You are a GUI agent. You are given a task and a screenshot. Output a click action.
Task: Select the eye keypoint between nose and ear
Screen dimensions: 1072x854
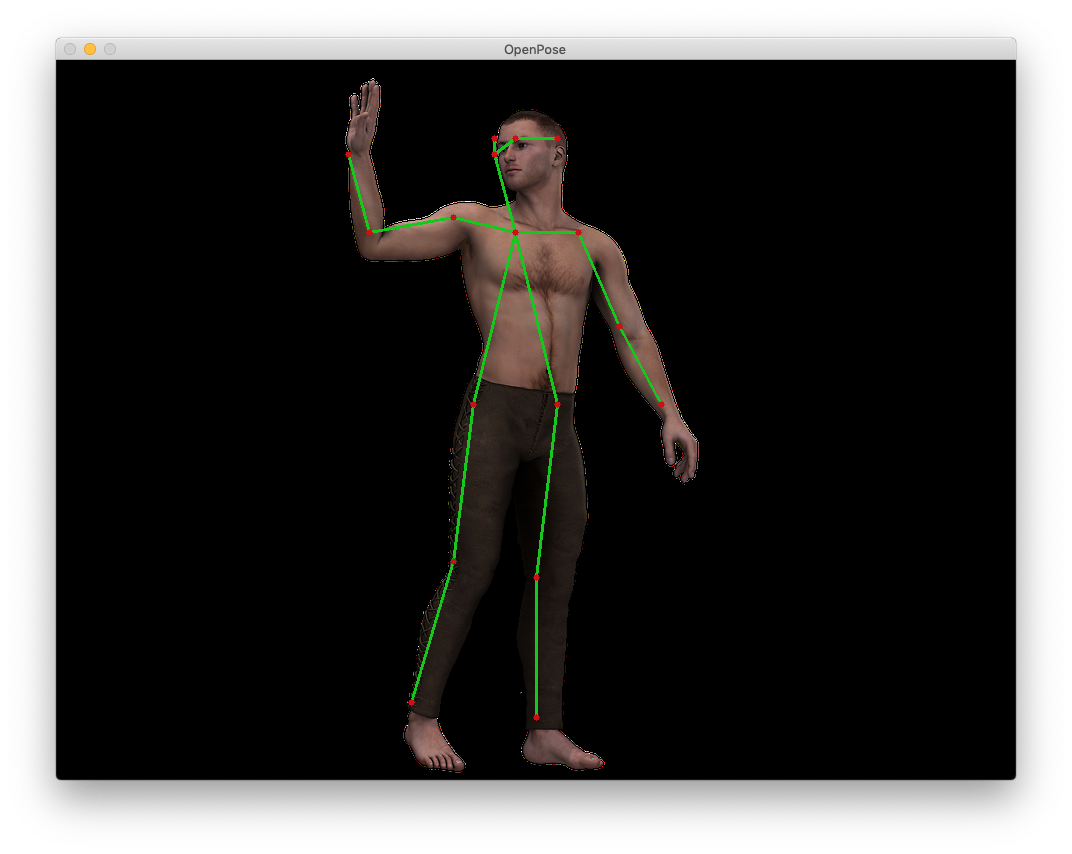pos(515,139)
